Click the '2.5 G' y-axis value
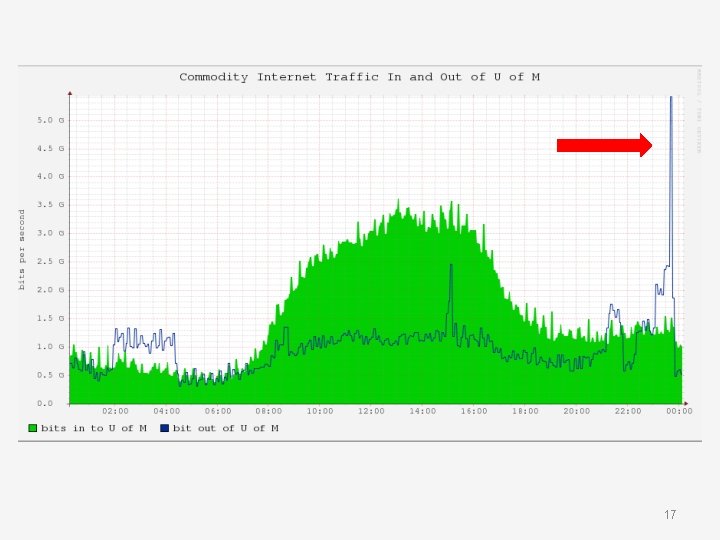 [51, 262]
